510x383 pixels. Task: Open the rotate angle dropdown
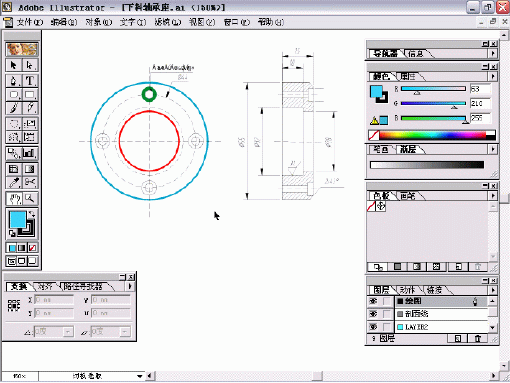click(x=68, y=332)
